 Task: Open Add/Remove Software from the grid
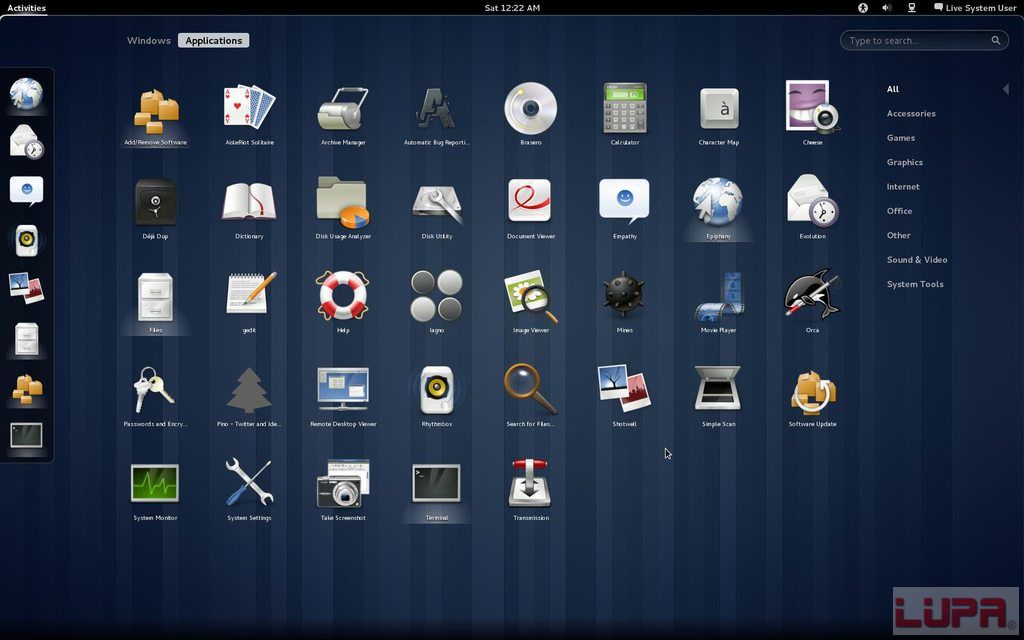click(x=155, y=114)
